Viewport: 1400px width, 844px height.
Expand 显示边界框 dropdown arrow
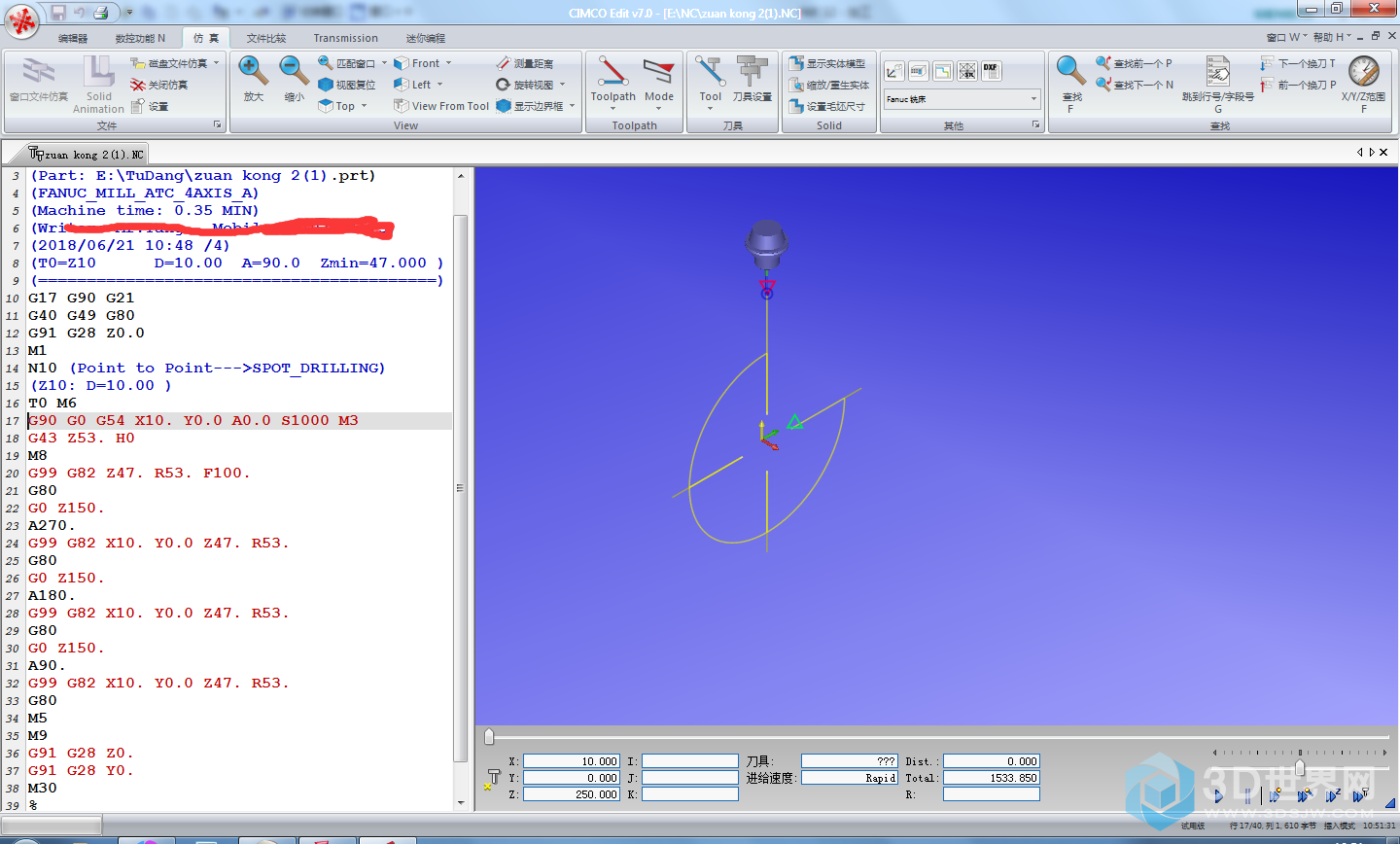[x=572, y=106]
